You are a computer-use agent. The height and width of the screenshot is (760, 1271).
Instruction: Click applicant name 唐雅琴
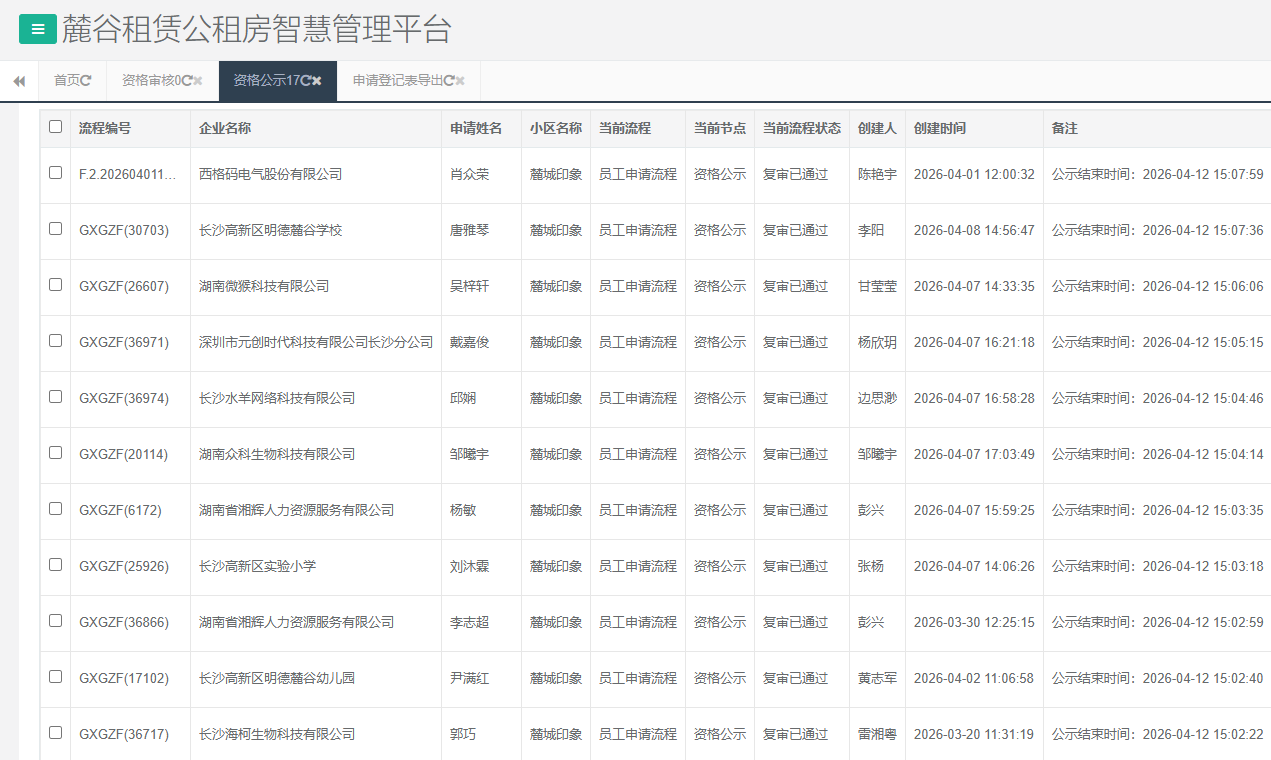click(470, 230)
